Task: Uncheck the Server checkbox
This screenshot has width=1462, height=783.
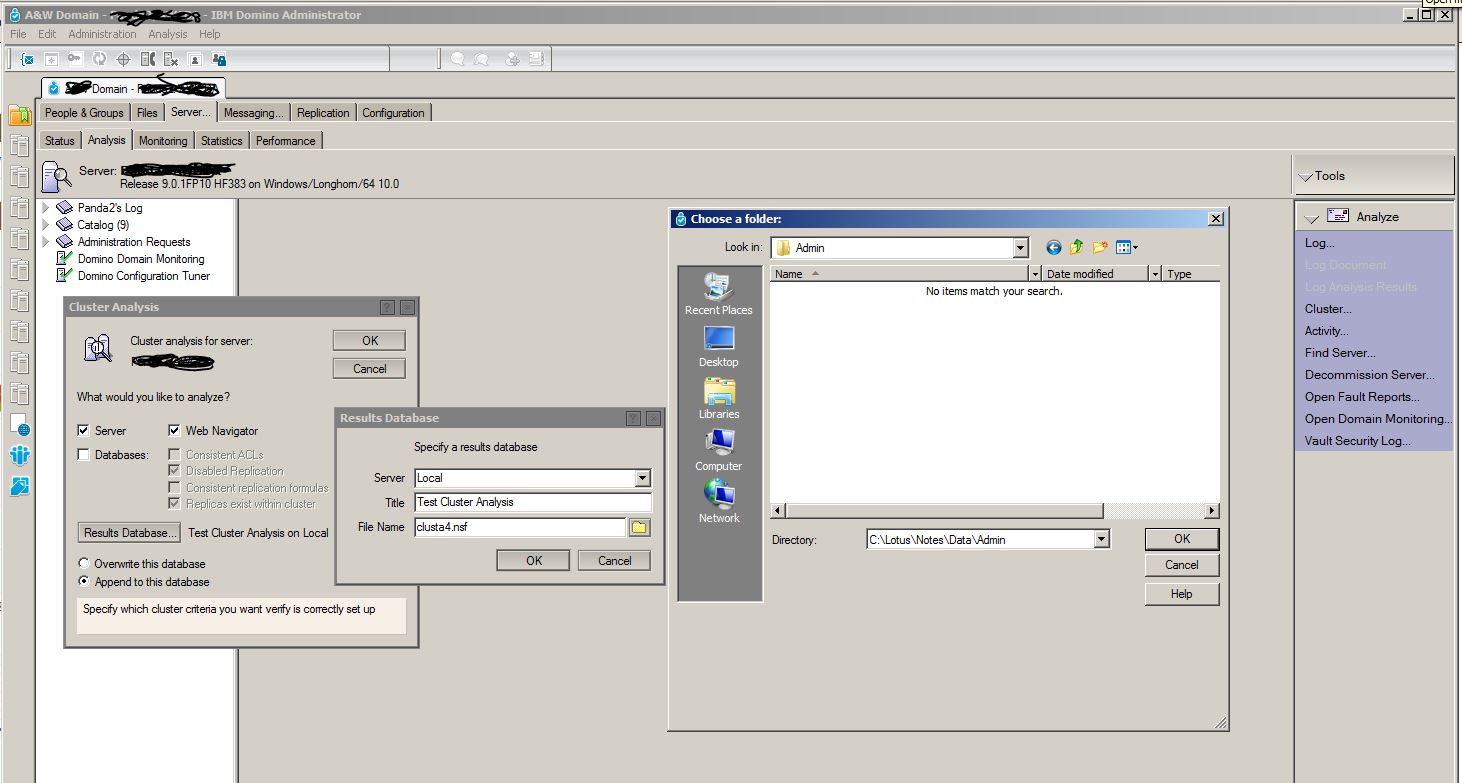Action: click(x=84, y=431)
